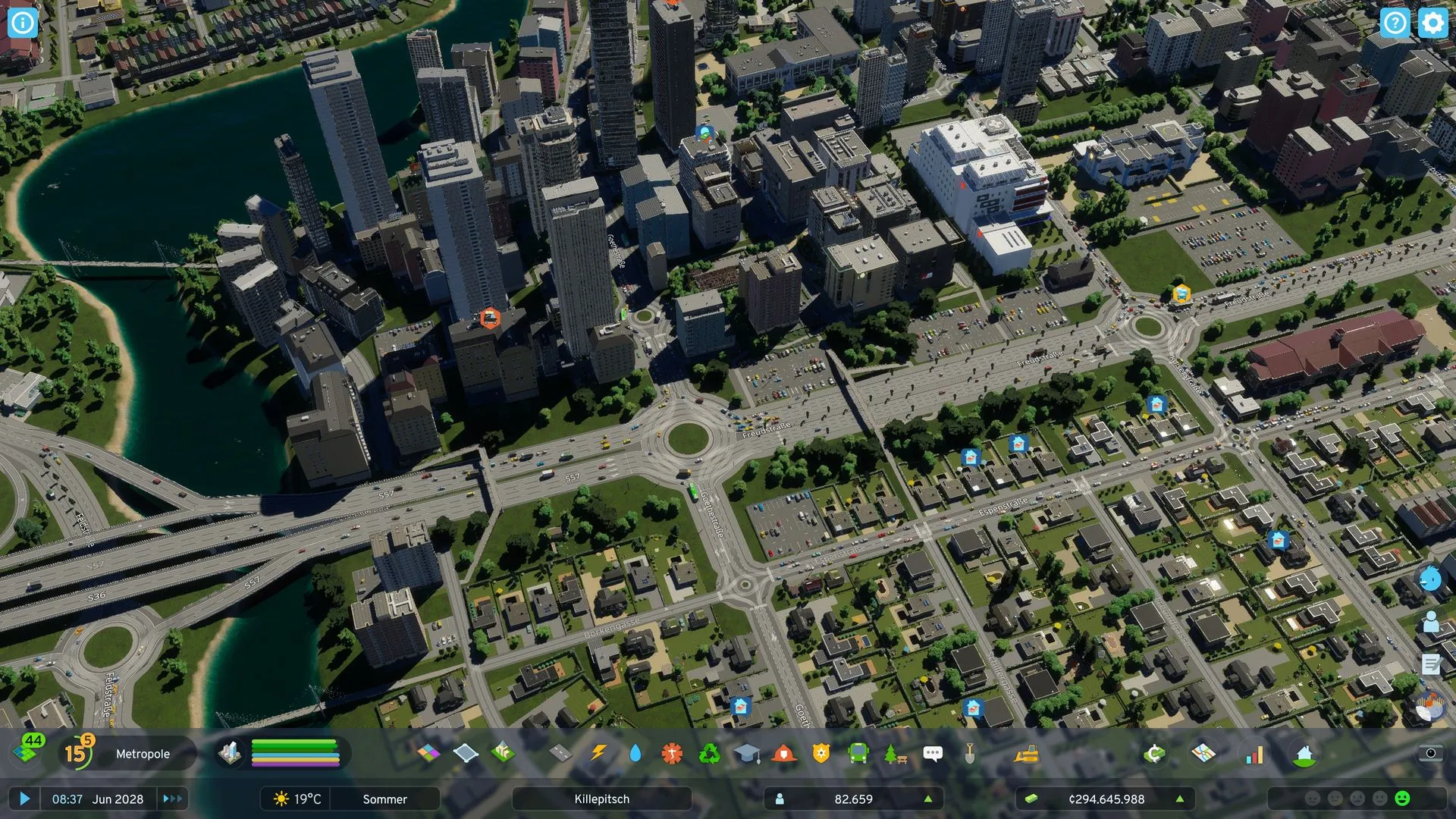Open the Metropole milestone progression panel

pos(143,754)
